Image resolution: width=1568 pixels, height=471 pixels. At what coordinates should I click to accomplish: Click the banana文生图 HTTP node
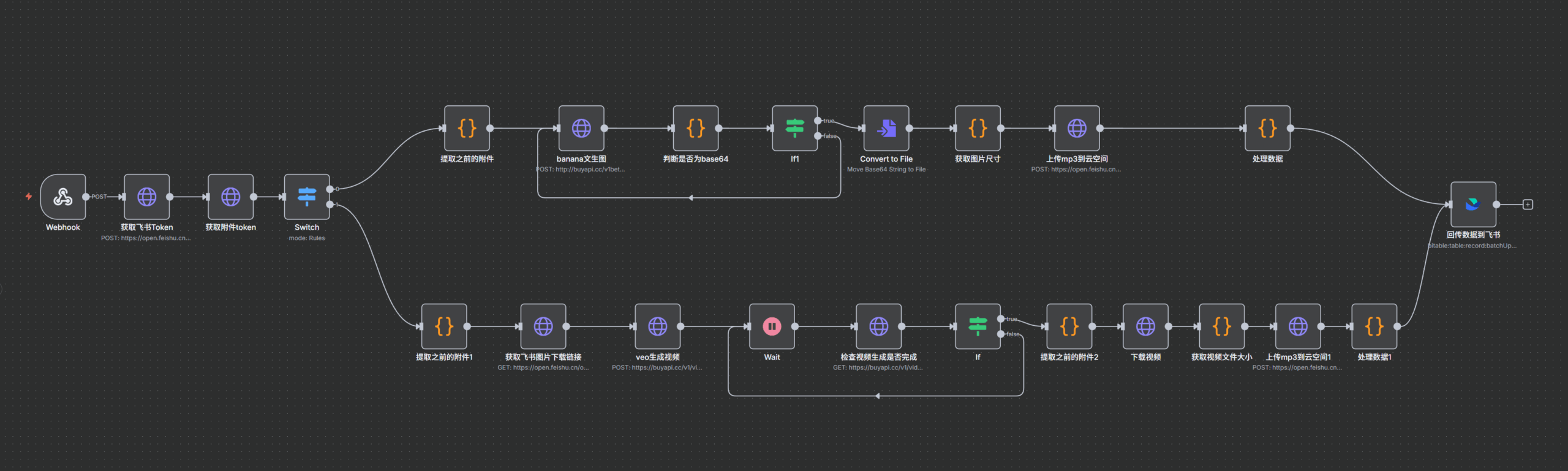point(581,128)
